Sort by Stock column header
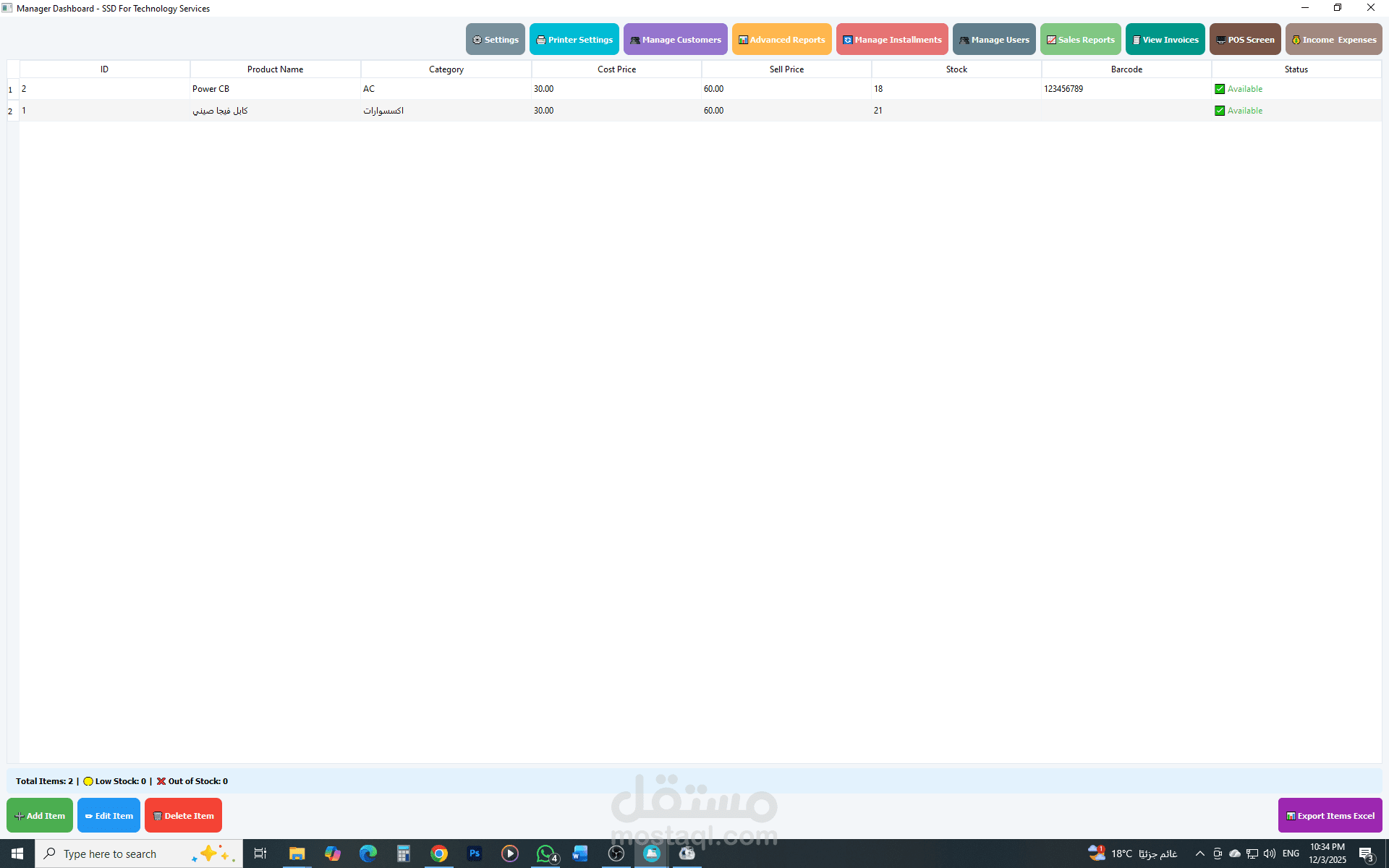 [956, 69]
